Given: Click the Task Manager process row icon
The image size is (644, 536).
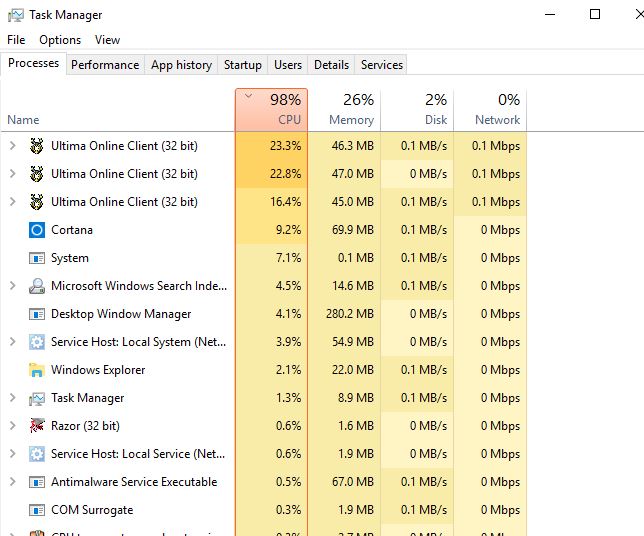Looking at the screenshot, I should click(x=37, y=398).
